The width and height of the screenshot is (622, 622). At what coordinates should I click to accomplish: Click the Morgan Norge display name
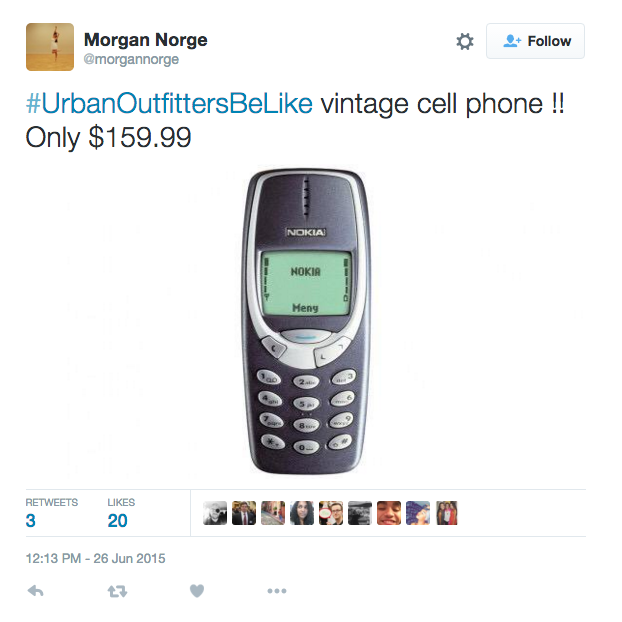tap(146, 40)
